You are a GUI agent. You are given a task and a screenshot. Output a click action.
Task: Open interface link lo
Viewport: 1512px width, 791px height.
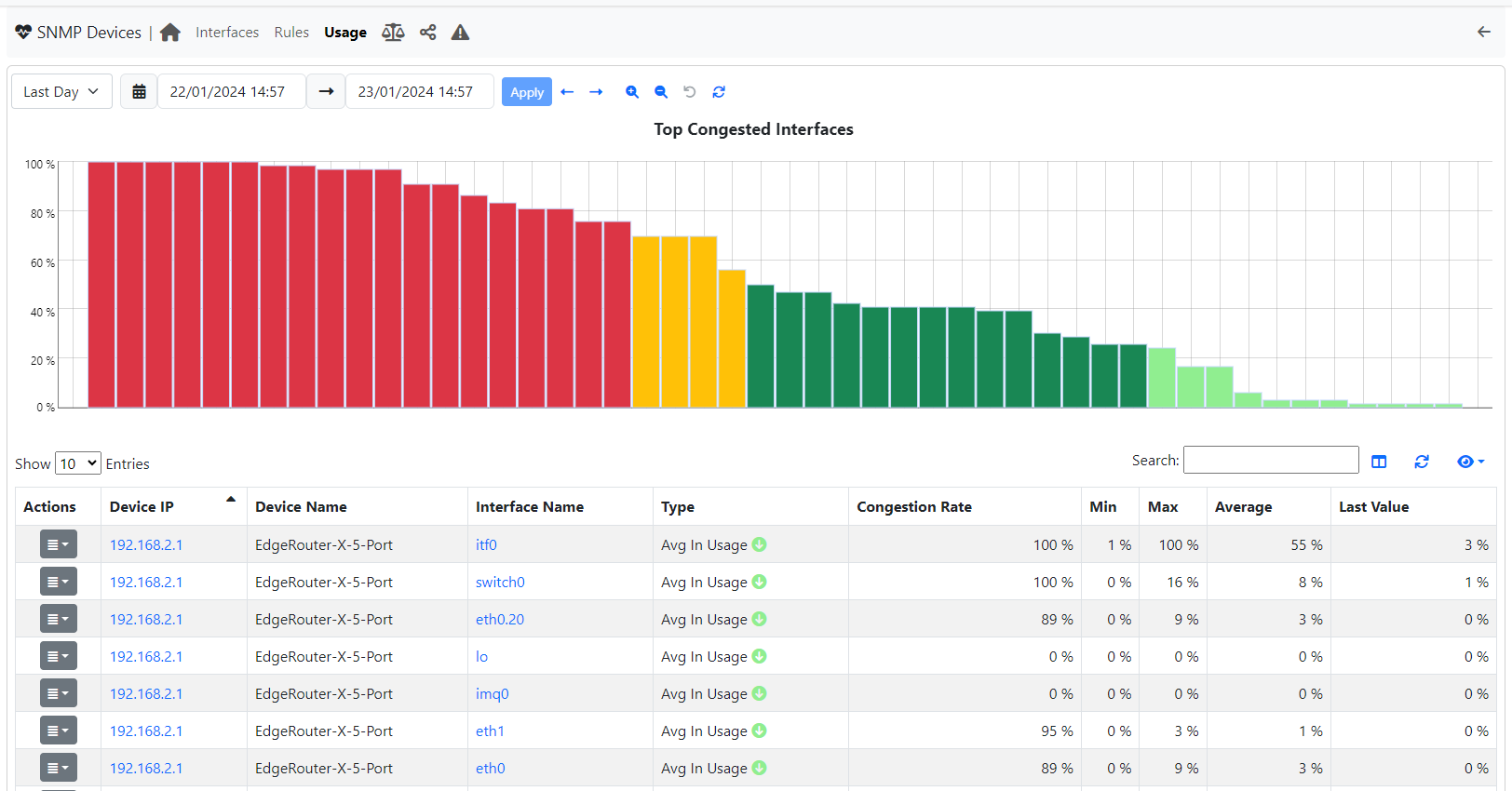[x=481, y=656]
